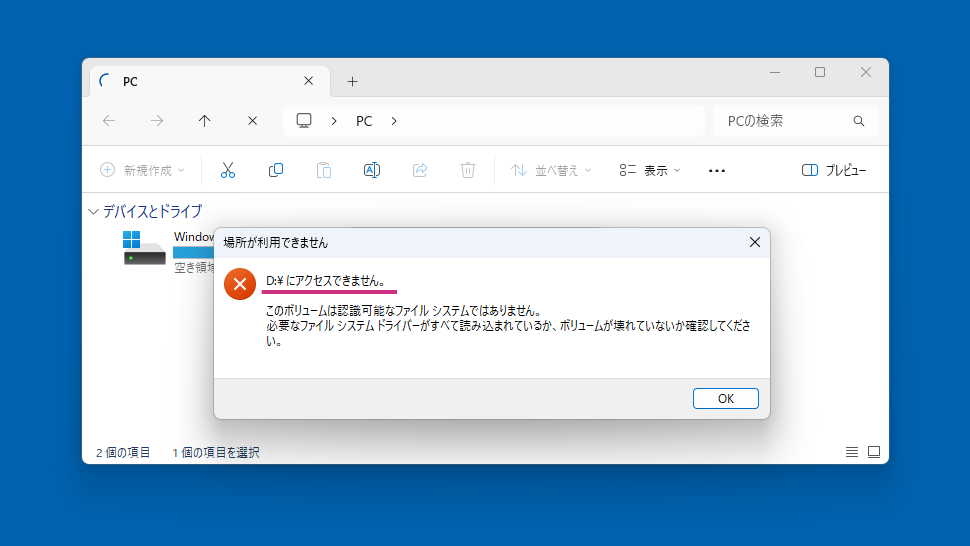Click the Copy icon in toolbar
Viewport: 970px width, 546px height.
(x=276, y=170)
